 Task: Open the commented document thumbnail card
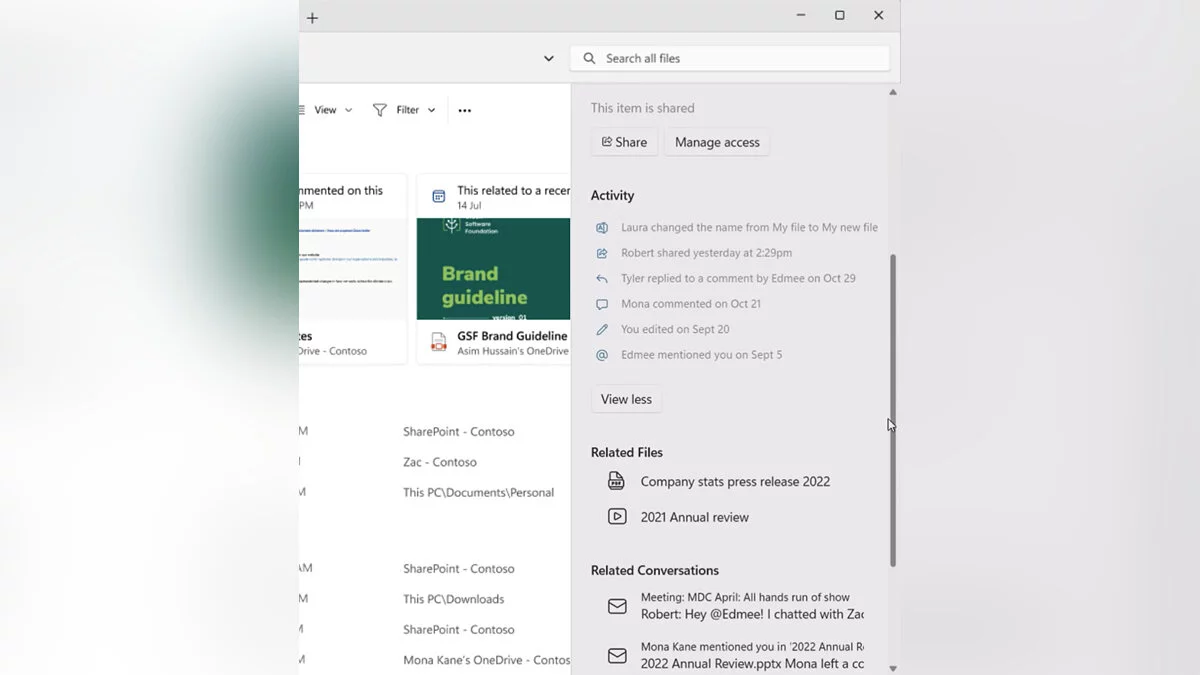coord(353,269)
